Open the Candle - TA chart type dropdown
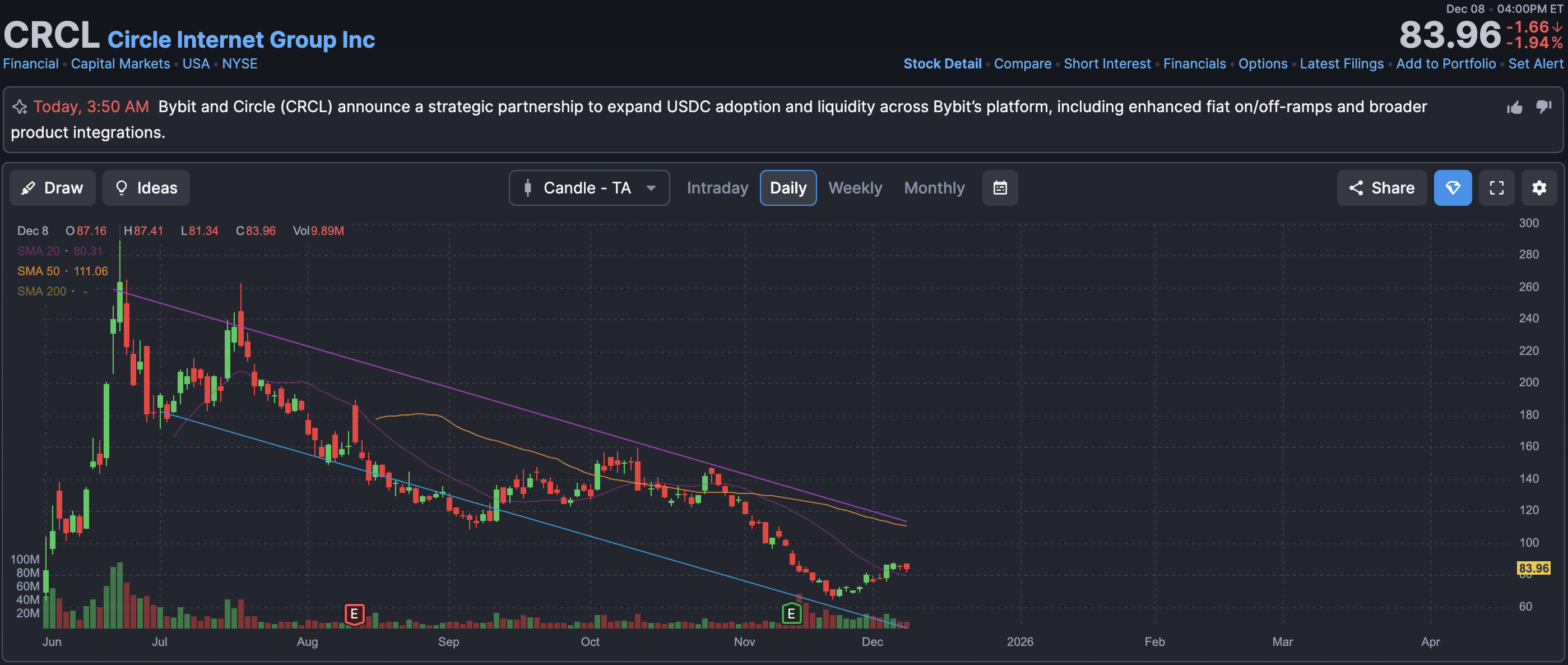 pos(588,188)
